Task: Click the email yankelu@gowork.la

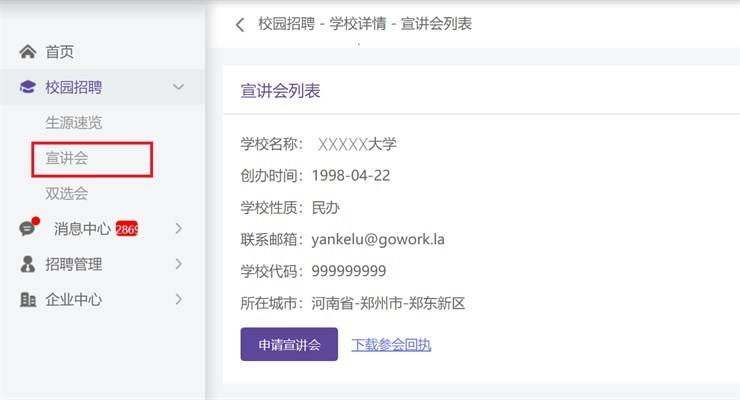Action: [378, 240]
